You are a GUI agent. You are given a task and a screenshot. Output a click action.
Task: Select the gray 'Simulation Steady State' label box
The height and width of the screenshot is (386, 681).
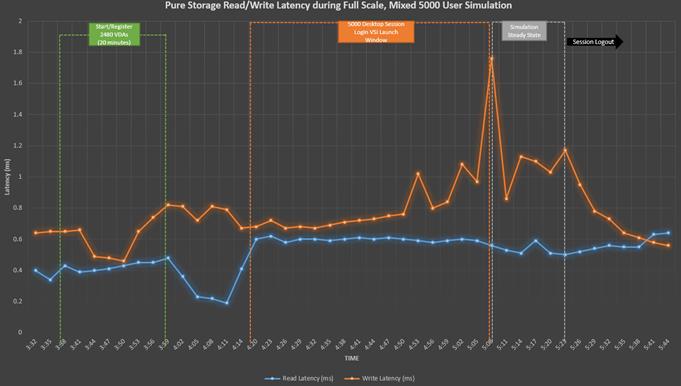524,31
